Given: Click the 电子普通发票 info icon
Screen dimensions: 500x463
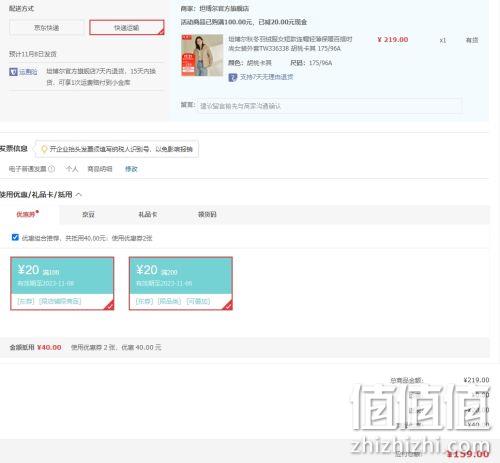Looking at the screenshot, I should (52, 169).
